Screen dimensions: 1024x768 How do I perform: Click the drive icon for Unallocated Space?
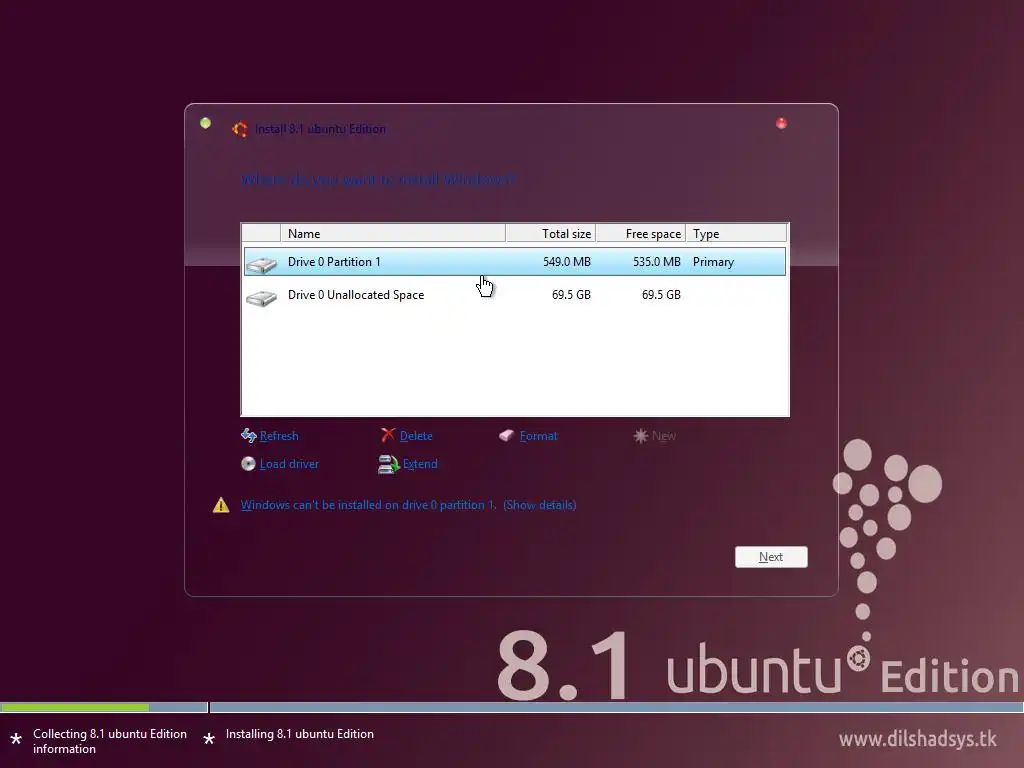pos(261,298)
